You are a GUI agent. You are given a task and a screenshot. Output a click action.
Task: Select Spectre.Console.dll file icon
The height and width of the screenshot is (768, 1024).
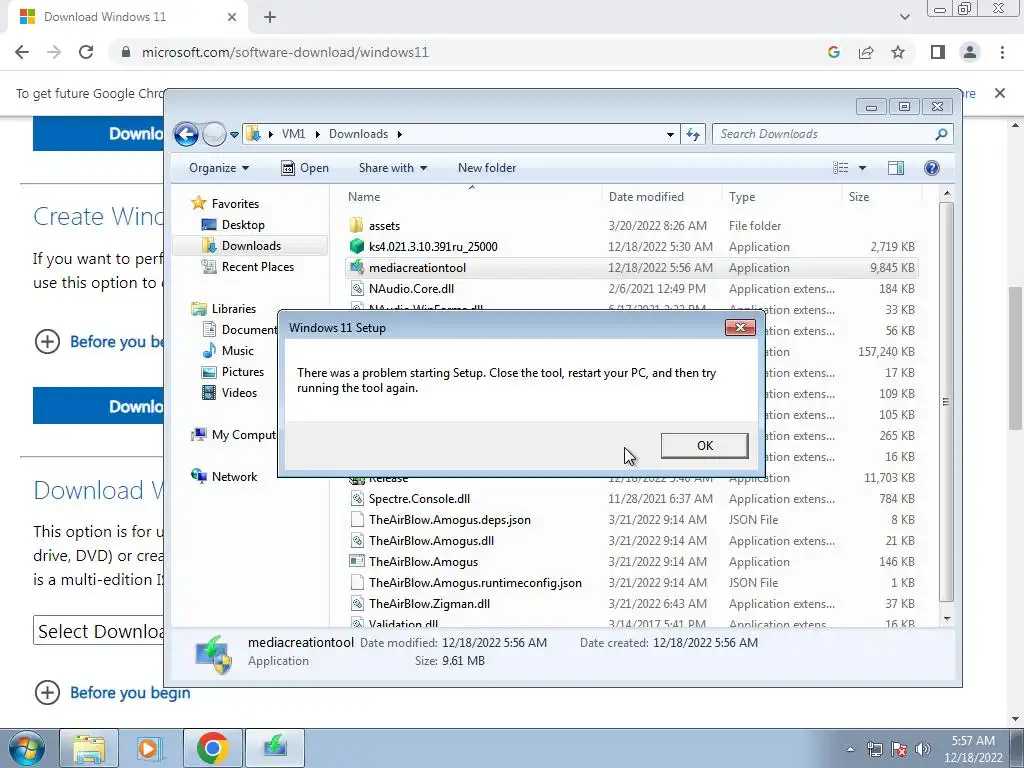(x=357, y=499)
